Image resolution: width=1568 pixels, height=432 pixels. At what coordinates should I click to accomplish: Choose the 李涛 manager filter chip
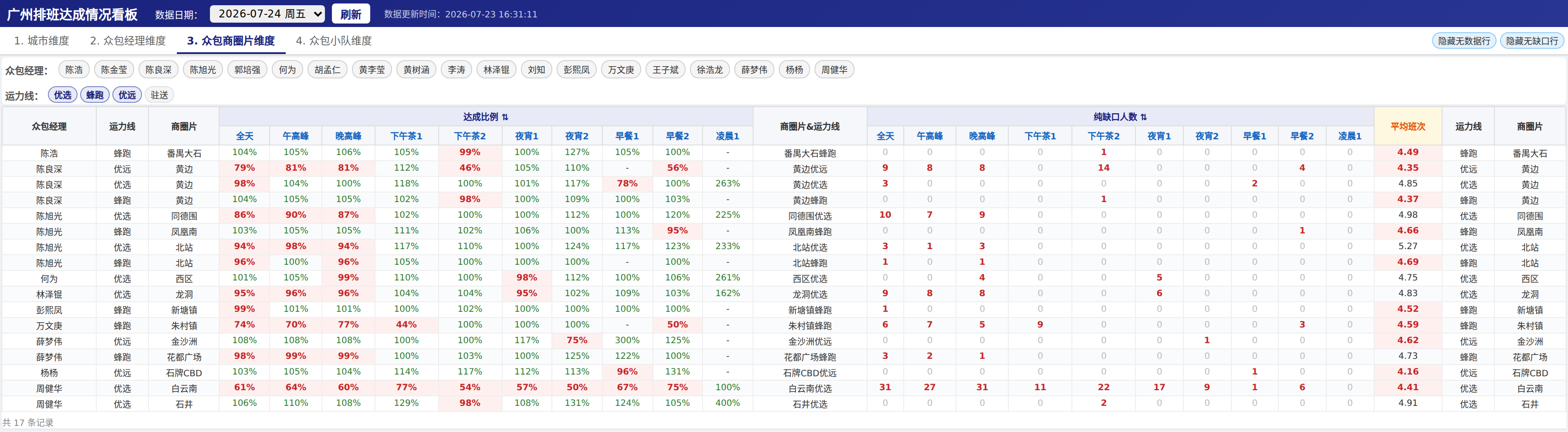(456, 70)
